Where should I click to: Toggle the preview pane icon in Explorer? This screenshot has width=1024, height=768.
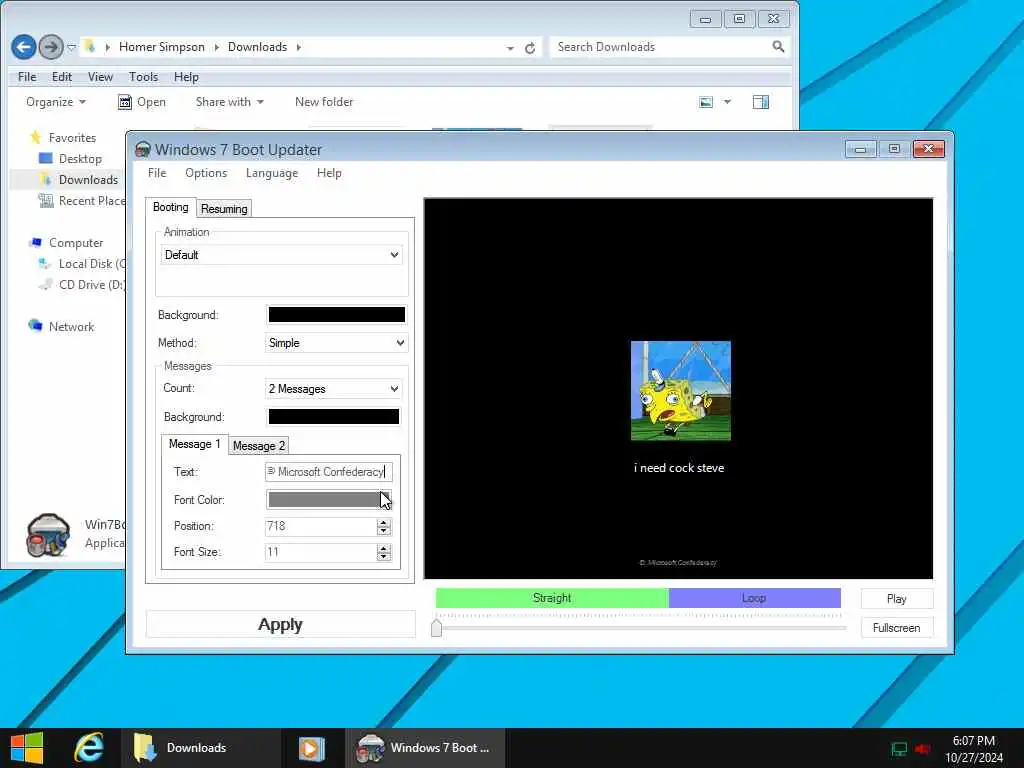[761, 102]
